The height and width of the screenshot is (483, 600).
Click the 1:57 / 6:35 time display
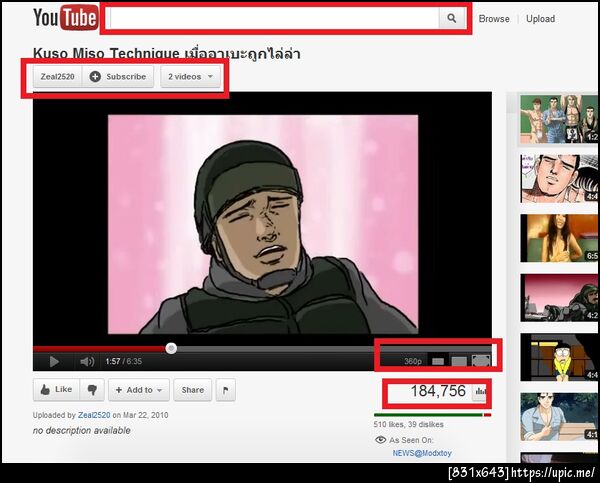pyautogui.click(x=124, y=361)
